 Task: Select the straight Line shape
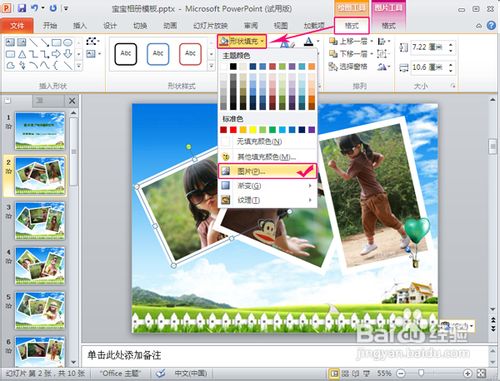point(33,42)
